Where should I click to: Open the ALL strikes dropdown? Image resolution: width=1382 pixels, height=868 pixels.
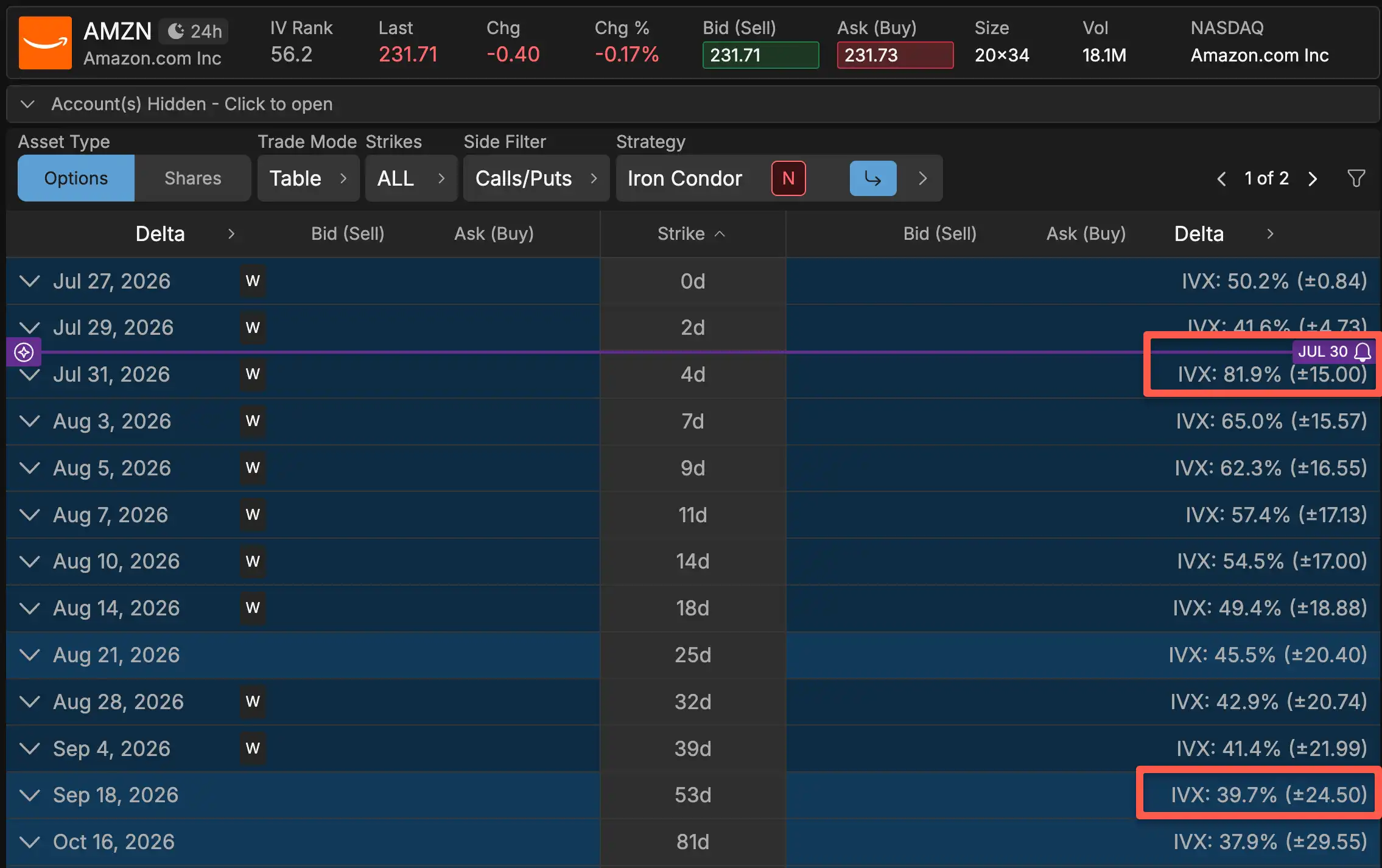pyautogui.click(x=411, y=178)
